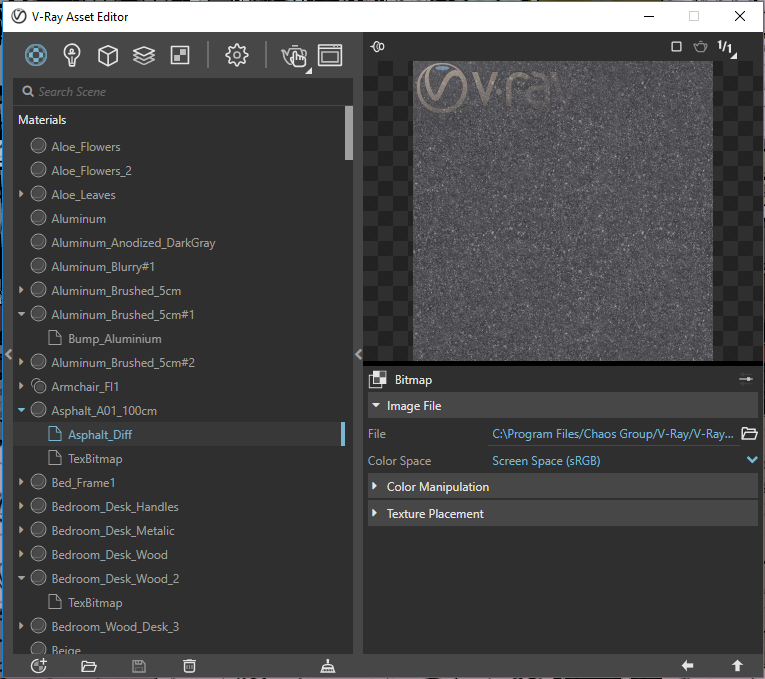Collapse the Asphalt_A01_100cm material
This screenshot has height=679, width=765.
point(21,410)
